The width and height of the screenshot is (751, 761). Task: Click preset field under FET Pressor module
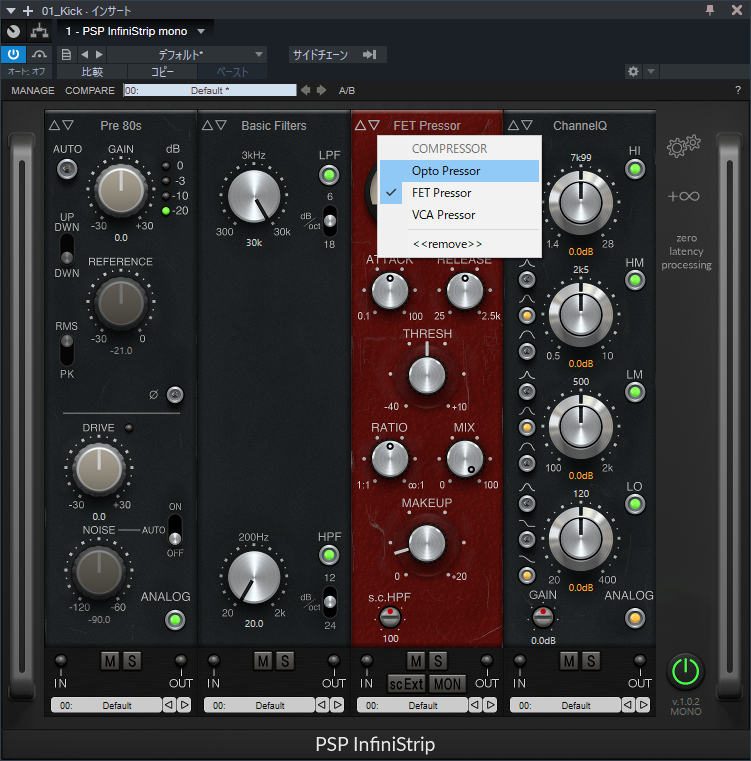[412, 705]
